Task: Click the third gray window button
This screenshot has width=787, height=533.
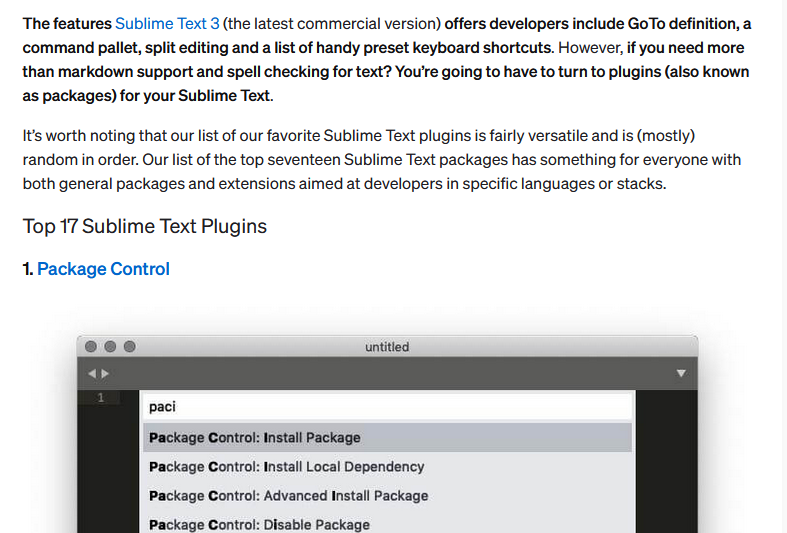Action: 129,347
